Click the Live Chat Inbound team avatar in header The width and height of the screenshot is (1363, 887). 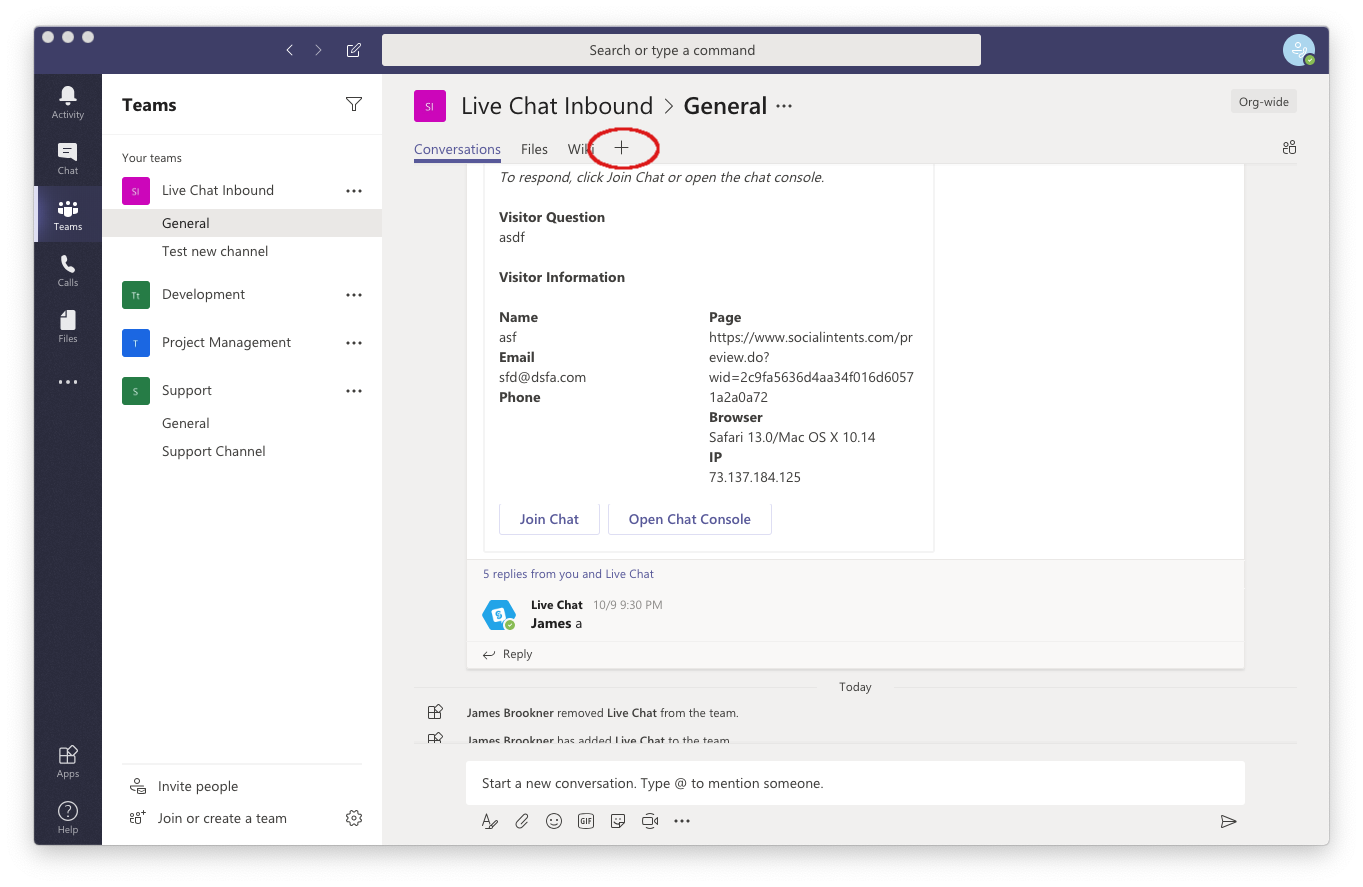click(x=429, y=105)
